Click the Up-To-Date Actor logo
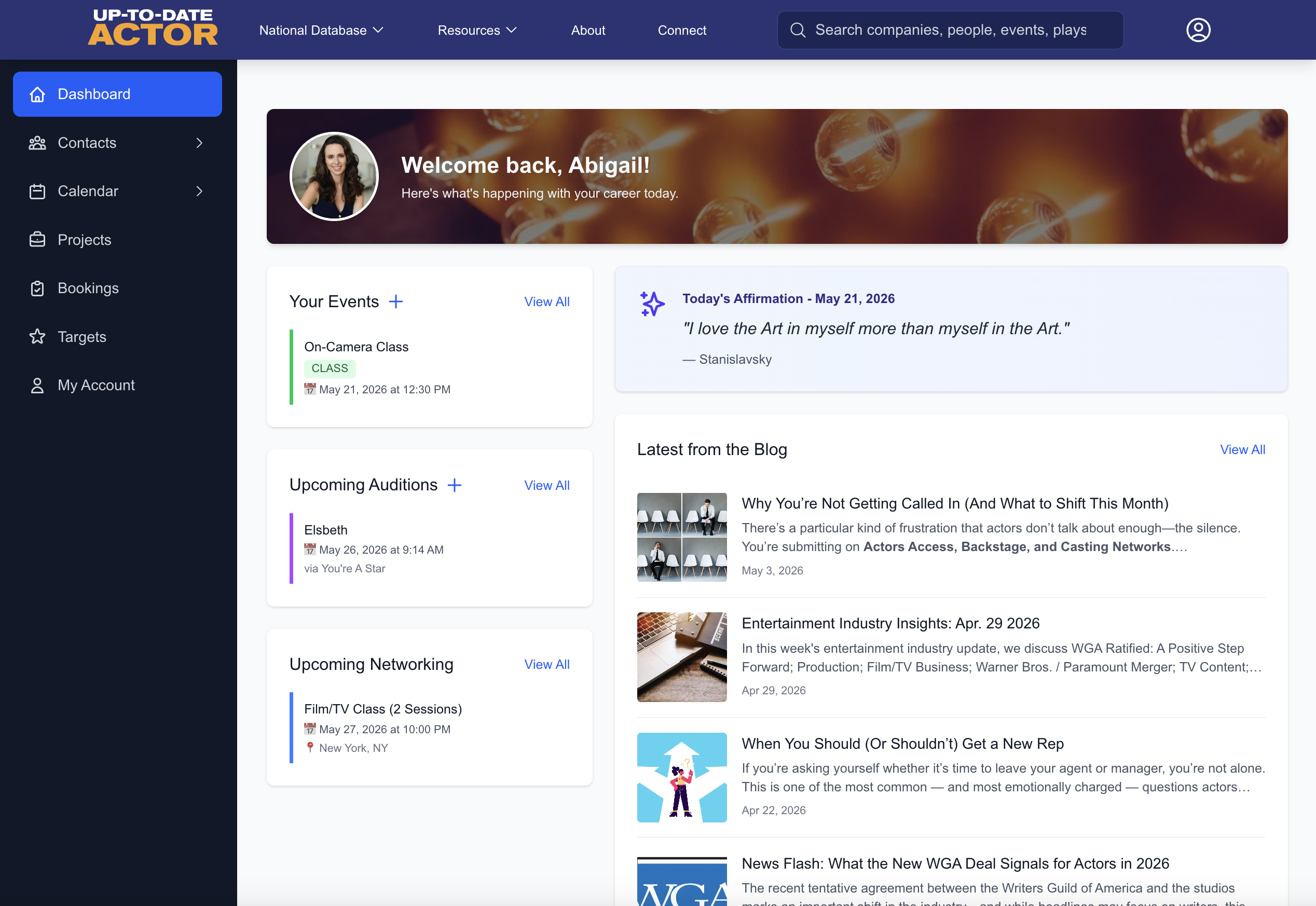1316x906 pixels. 153,28
